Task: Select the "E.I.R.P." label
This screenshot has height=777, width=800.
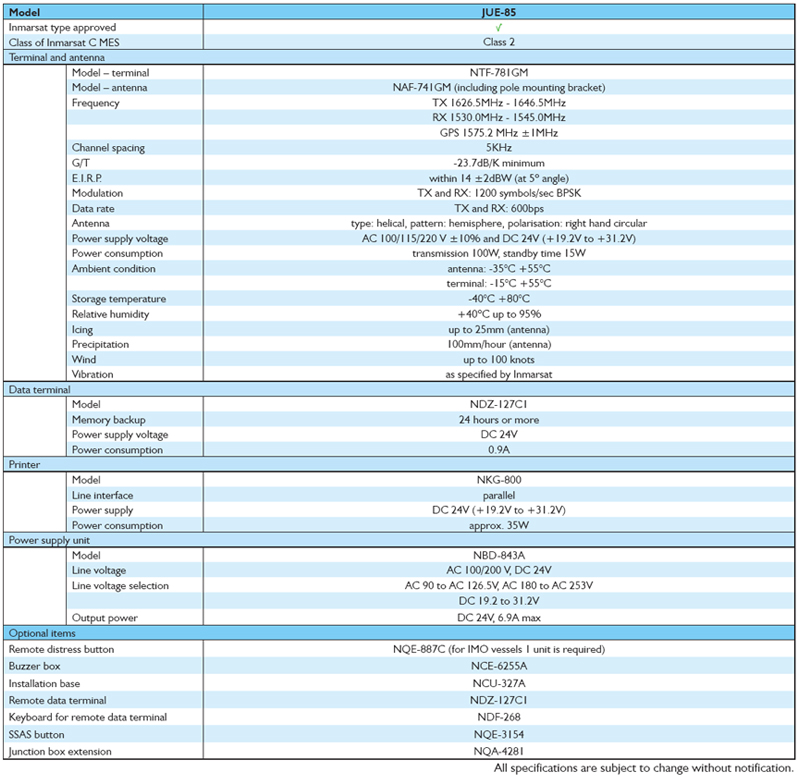Action: point(87,178)
